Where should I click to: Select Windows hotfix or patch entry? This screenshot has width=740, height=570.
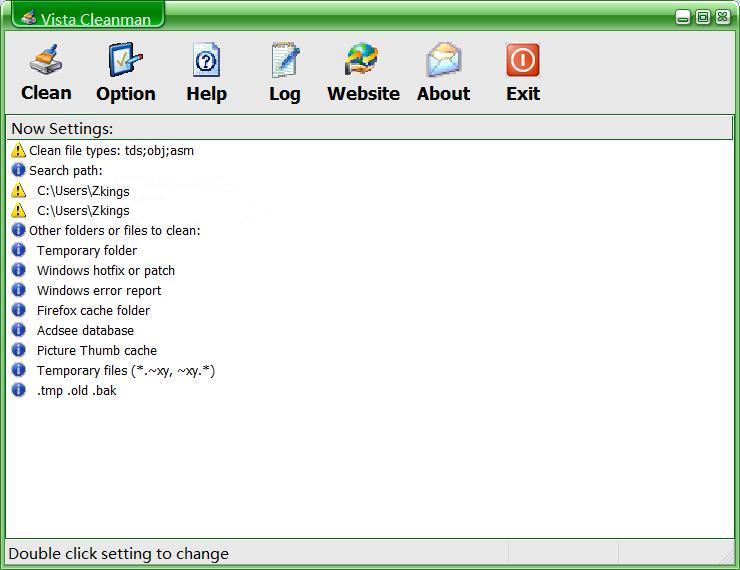click(106, 271)
